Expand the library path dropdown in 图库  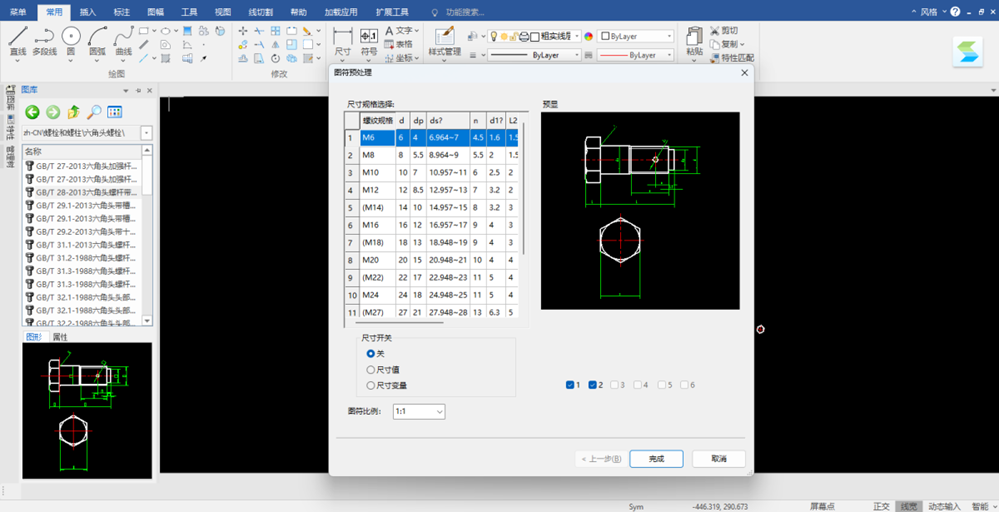(x=147, y=133)
